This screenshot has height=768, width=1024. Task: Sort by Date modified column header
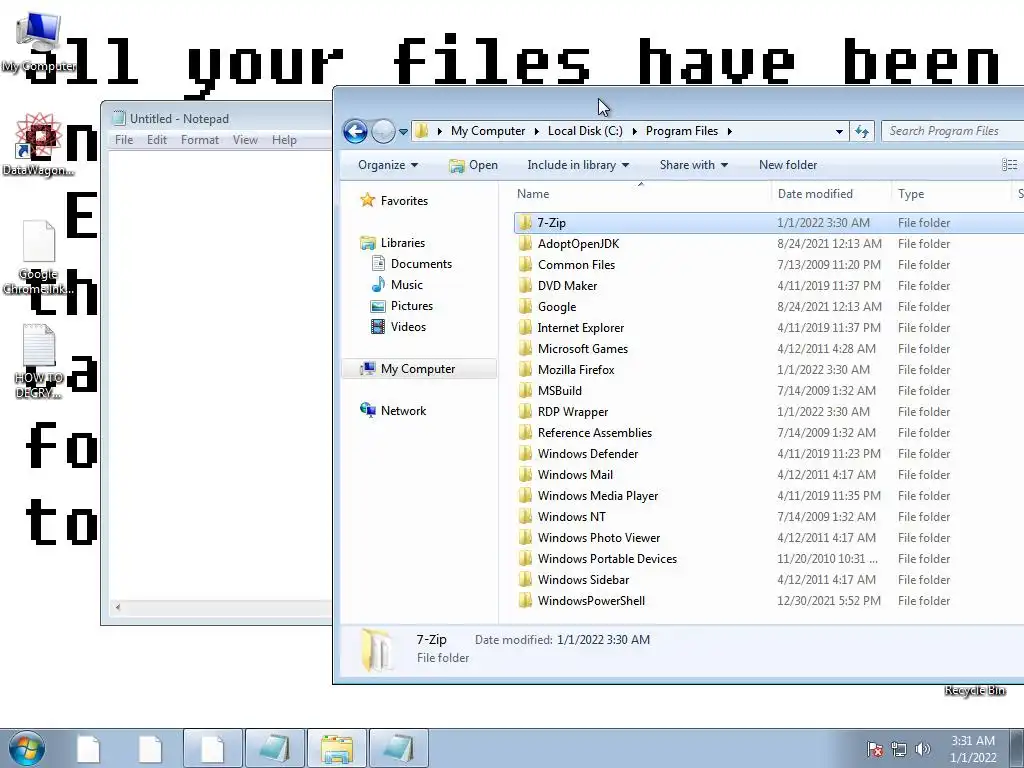click(815, 194)
